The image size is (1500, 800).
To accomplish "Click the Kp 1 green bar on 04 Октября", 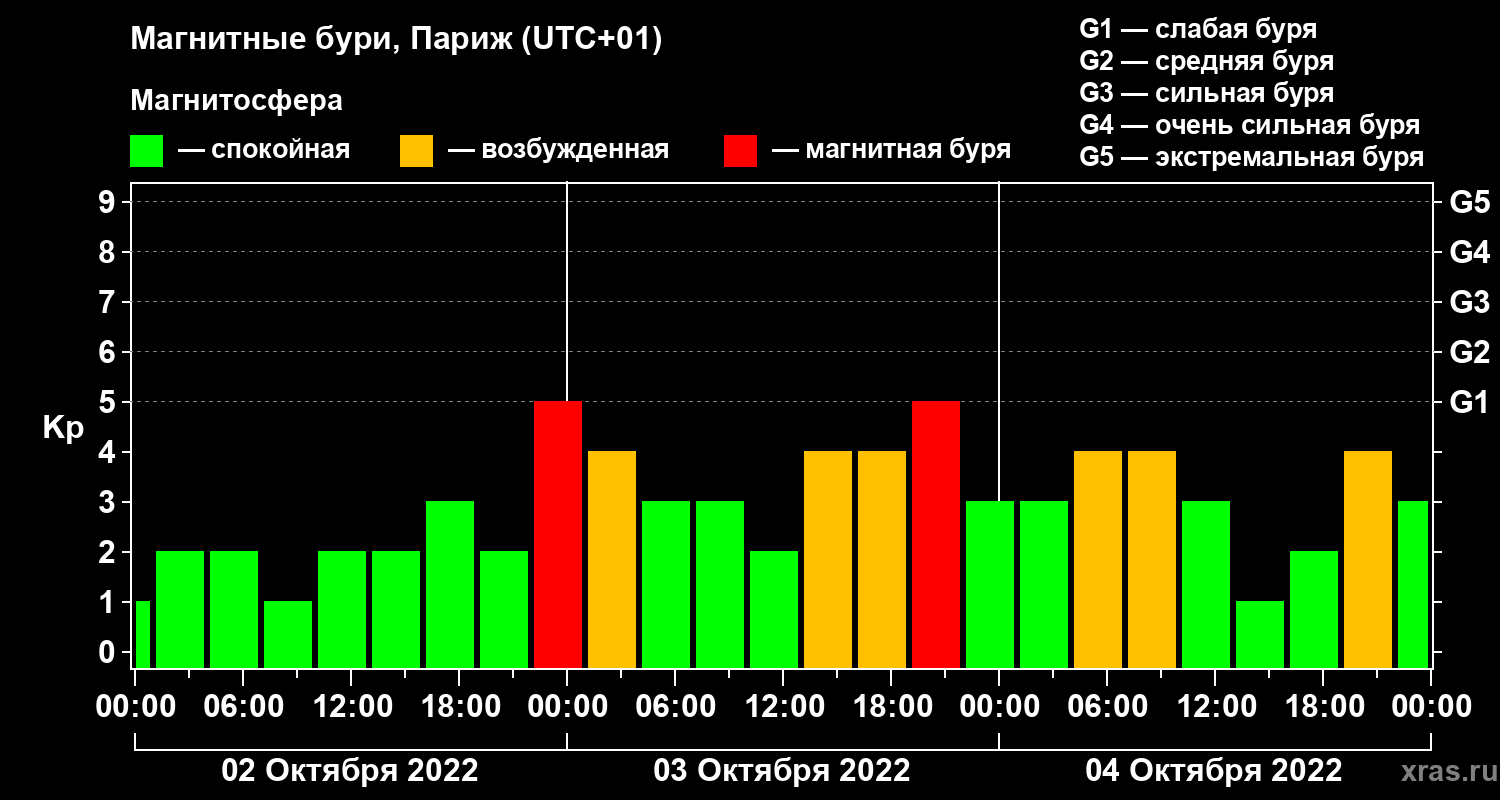I will 1260,635.
